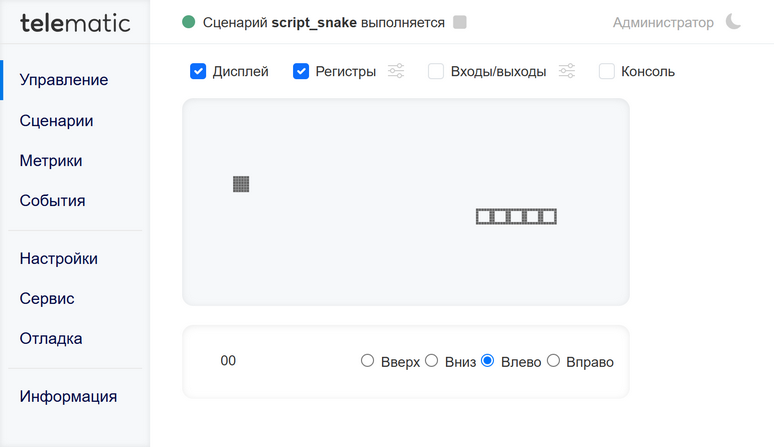Stop the running script_snake scenario
Image resolution: width=774 pixels, height=447 pixels.
[x=460, y=22]
